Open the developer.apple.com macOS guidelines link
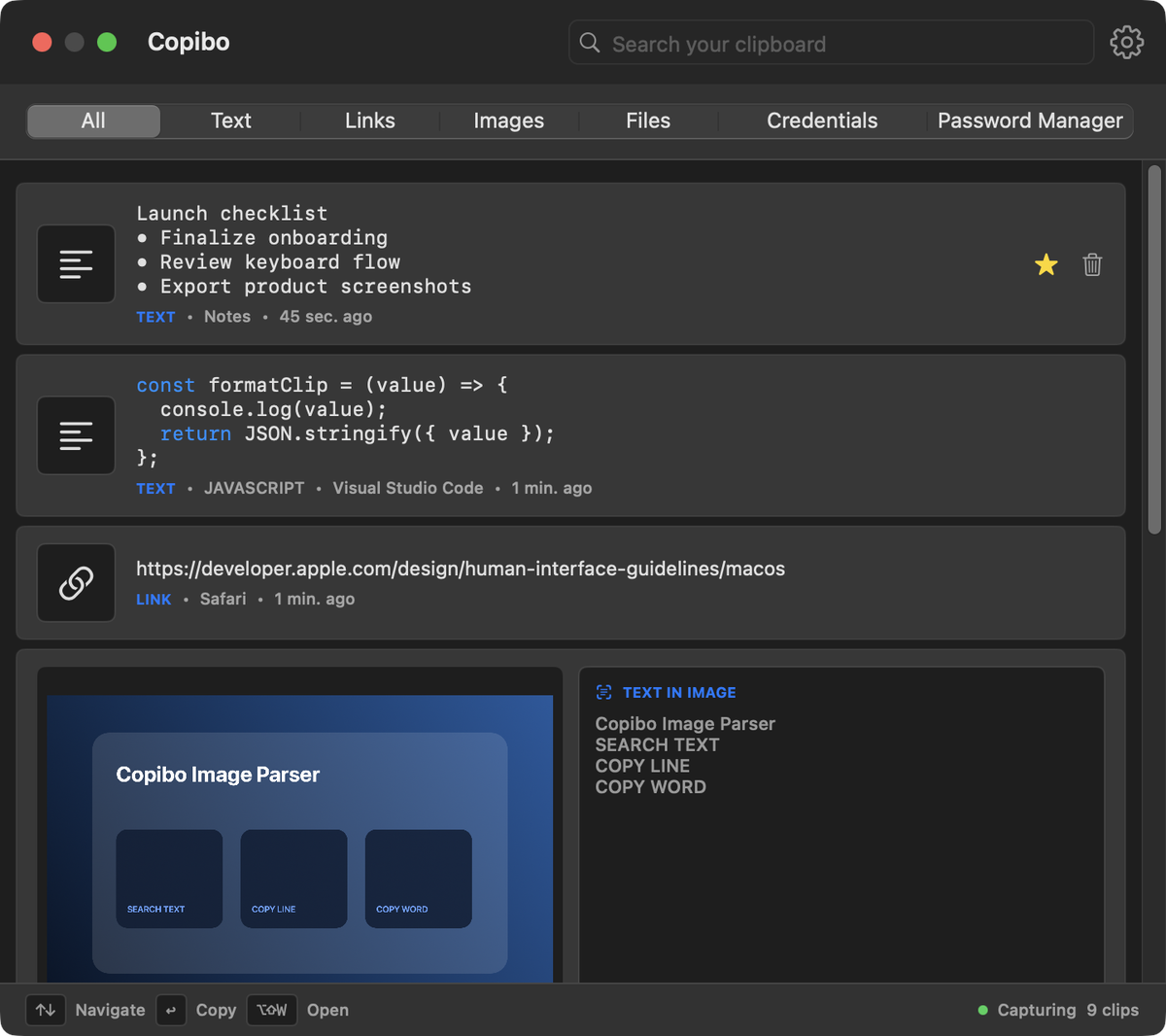This screenshot has height=1036, width=1166. [x=461, y=569]
